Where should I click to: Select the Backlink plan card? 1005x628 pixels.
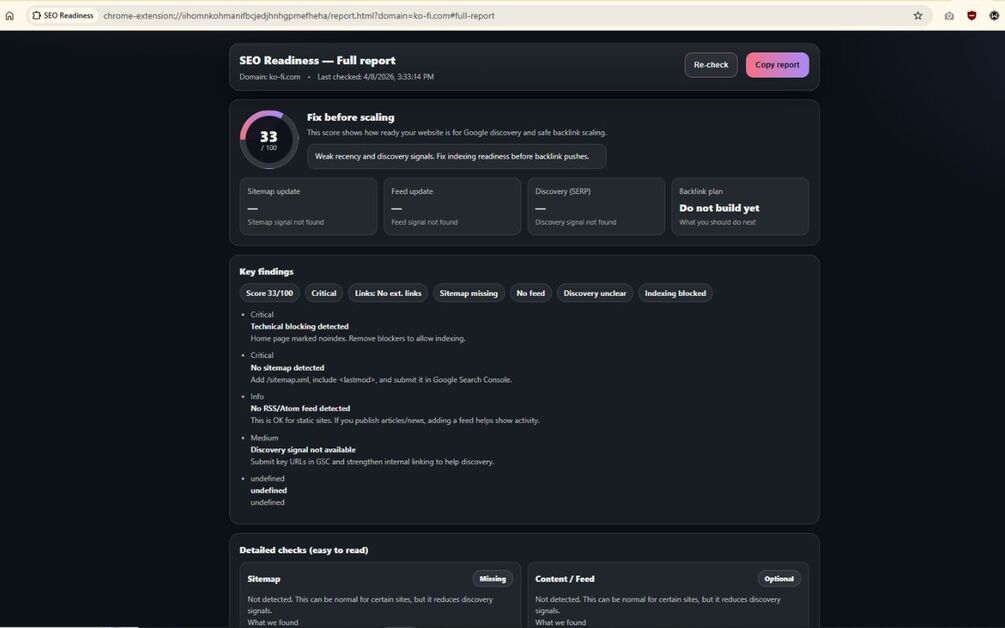pyautogui.click(x=740, y=206)
